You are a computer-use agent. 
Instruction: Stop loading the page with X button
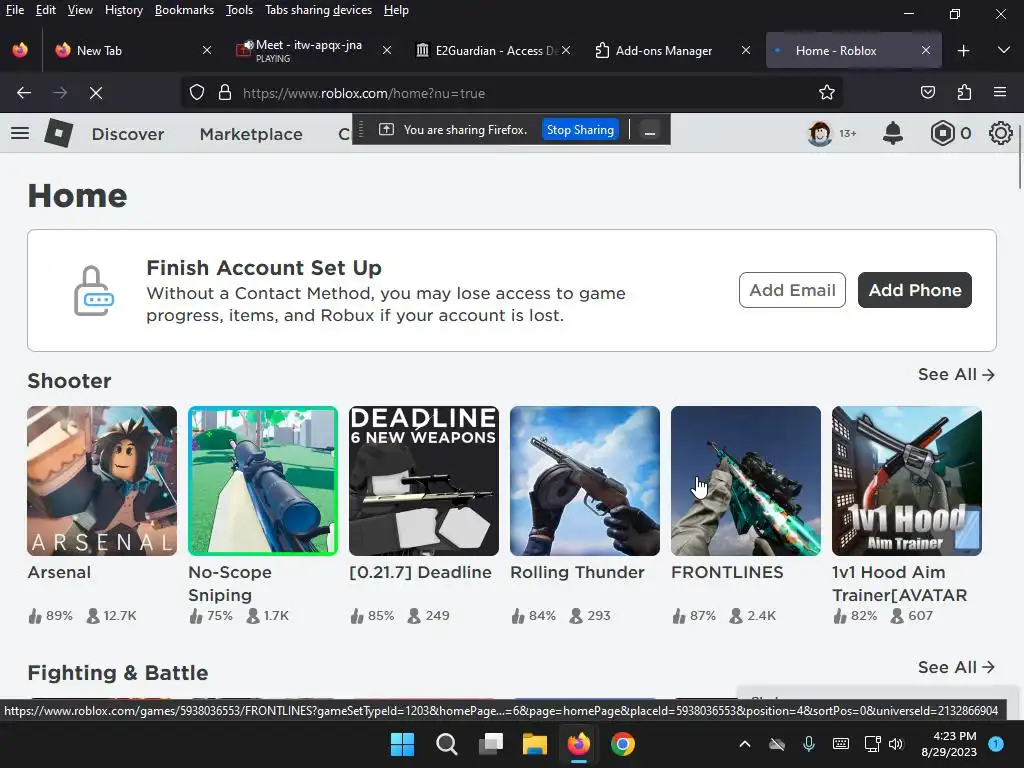tap(96, 93)
